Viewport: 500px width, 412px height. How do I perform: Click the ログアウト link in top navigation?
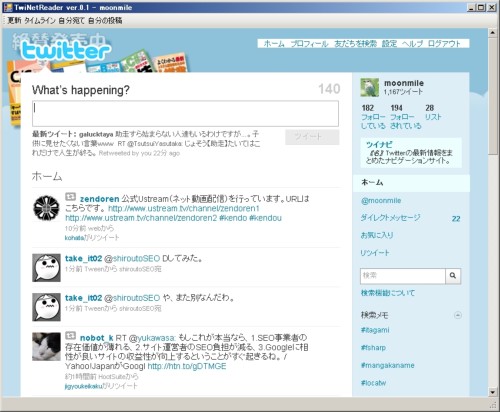click(x=444, y=44)
